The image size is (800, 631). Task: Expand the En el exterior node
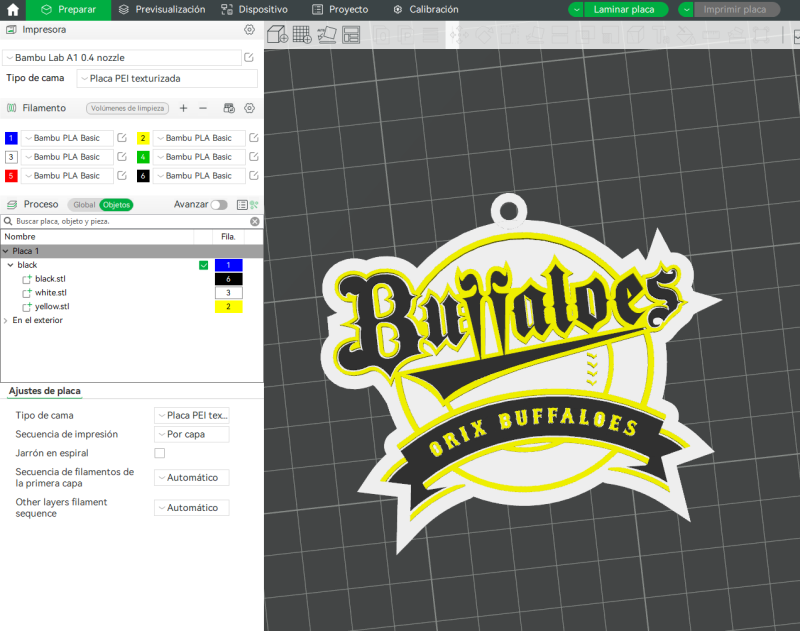coord(6,320)
